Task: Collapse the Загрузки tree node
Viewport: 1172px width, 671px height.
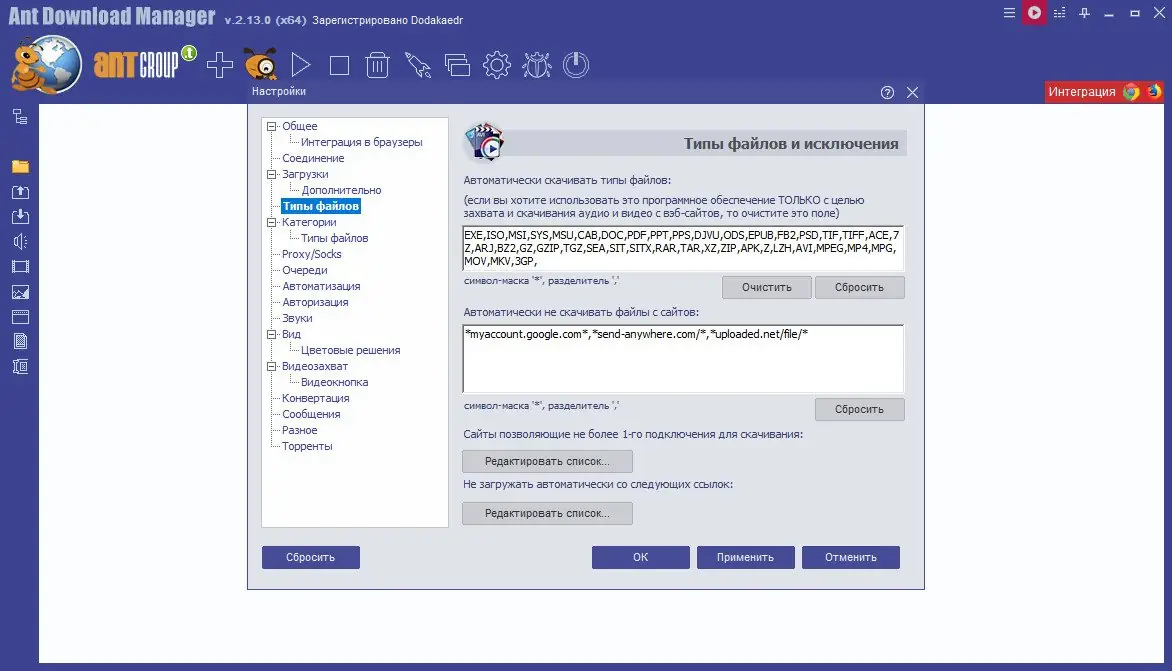Action: click(x=272, y=174)
